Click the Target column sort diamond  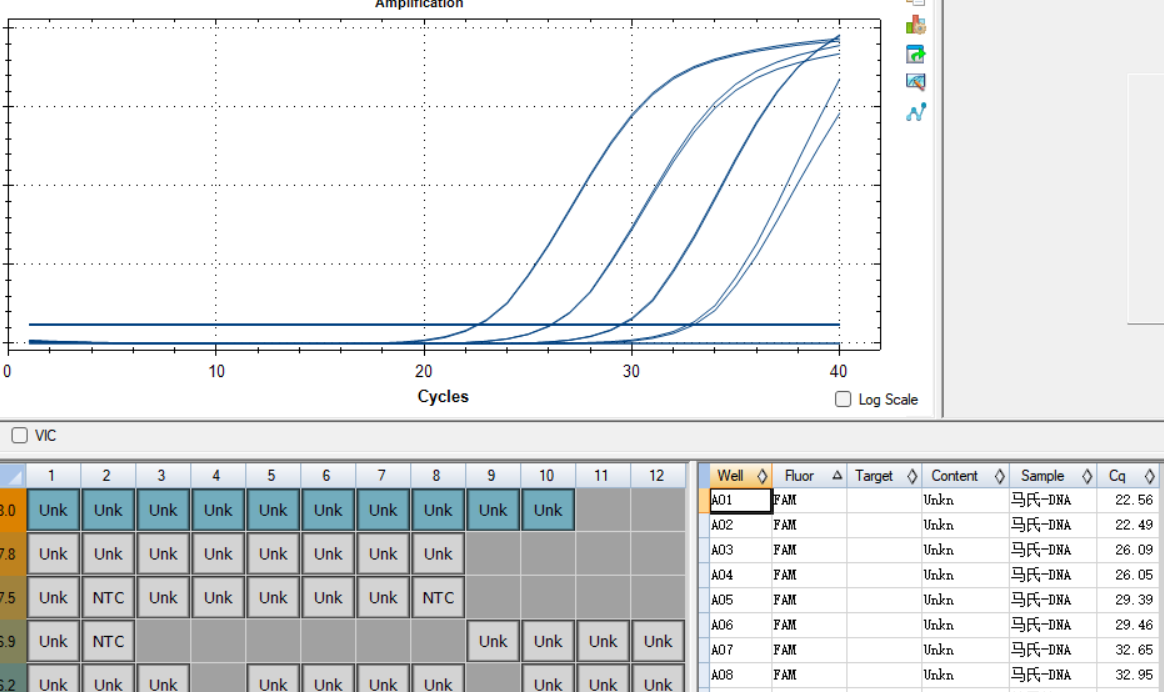click(x=912, y=476)
